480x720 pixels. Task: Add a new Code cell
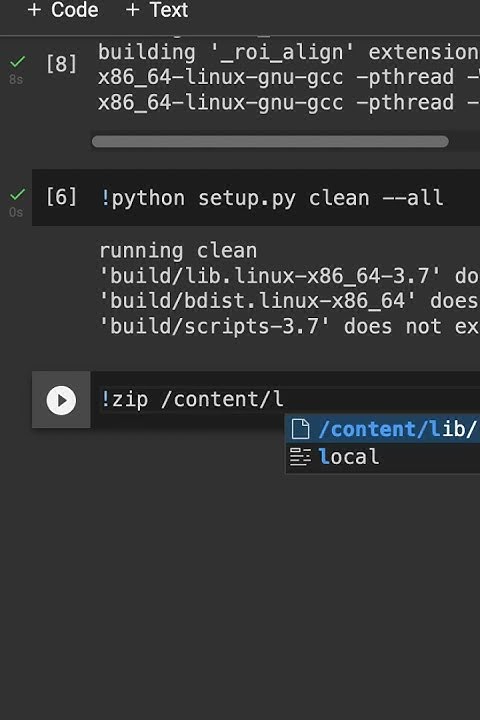click(63, 10)
